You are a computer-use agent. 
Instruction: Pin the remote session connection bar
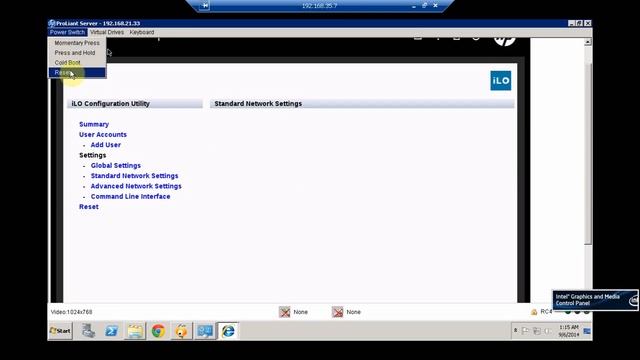click(x=205, y=6)
